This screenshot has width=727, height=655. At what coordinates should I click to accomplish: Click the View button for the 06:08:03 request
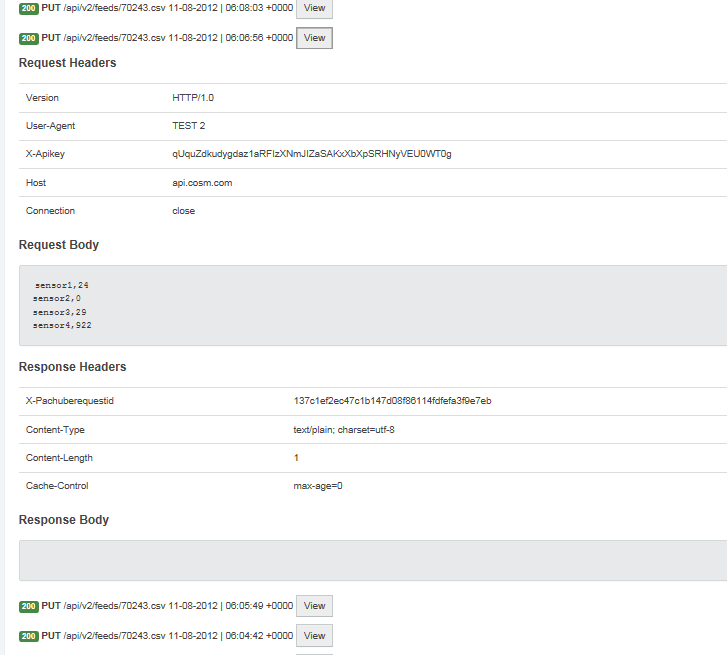314,8
